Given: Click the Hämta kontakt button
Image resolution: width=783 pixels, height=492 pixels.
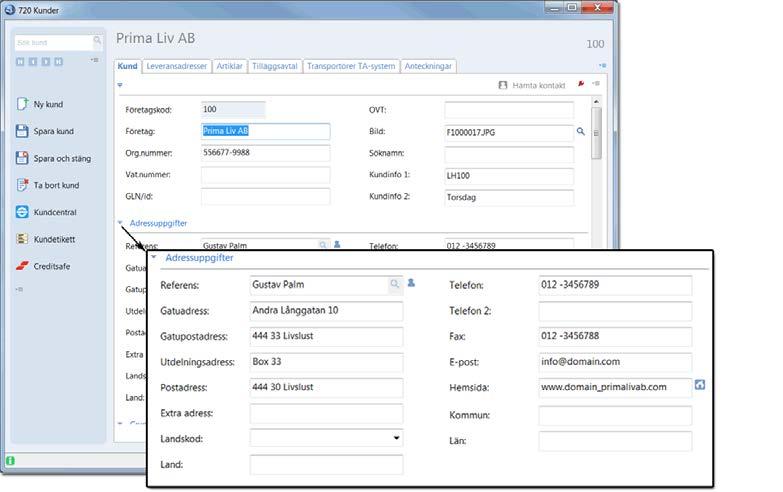Looking at the screenshot, I should pyautogui.click(x=532, y=85).
